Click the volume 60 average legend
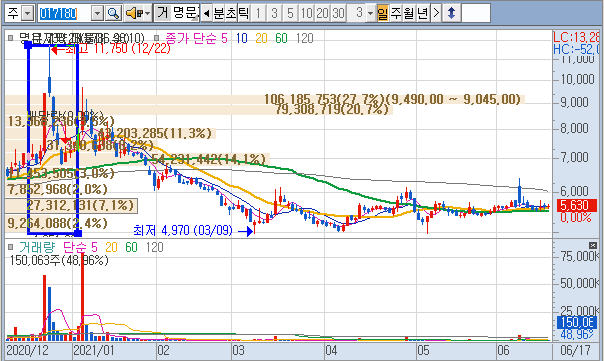Viewport: 604px width, 361px height. (x=131, y=247)
